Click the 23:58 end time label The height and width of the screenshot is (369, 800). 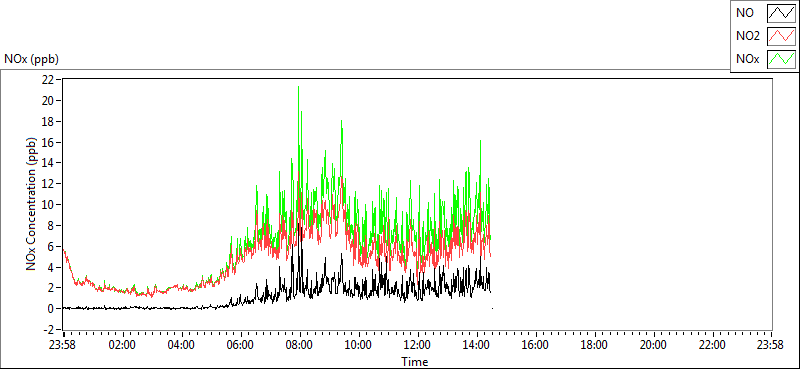(770, 345)
